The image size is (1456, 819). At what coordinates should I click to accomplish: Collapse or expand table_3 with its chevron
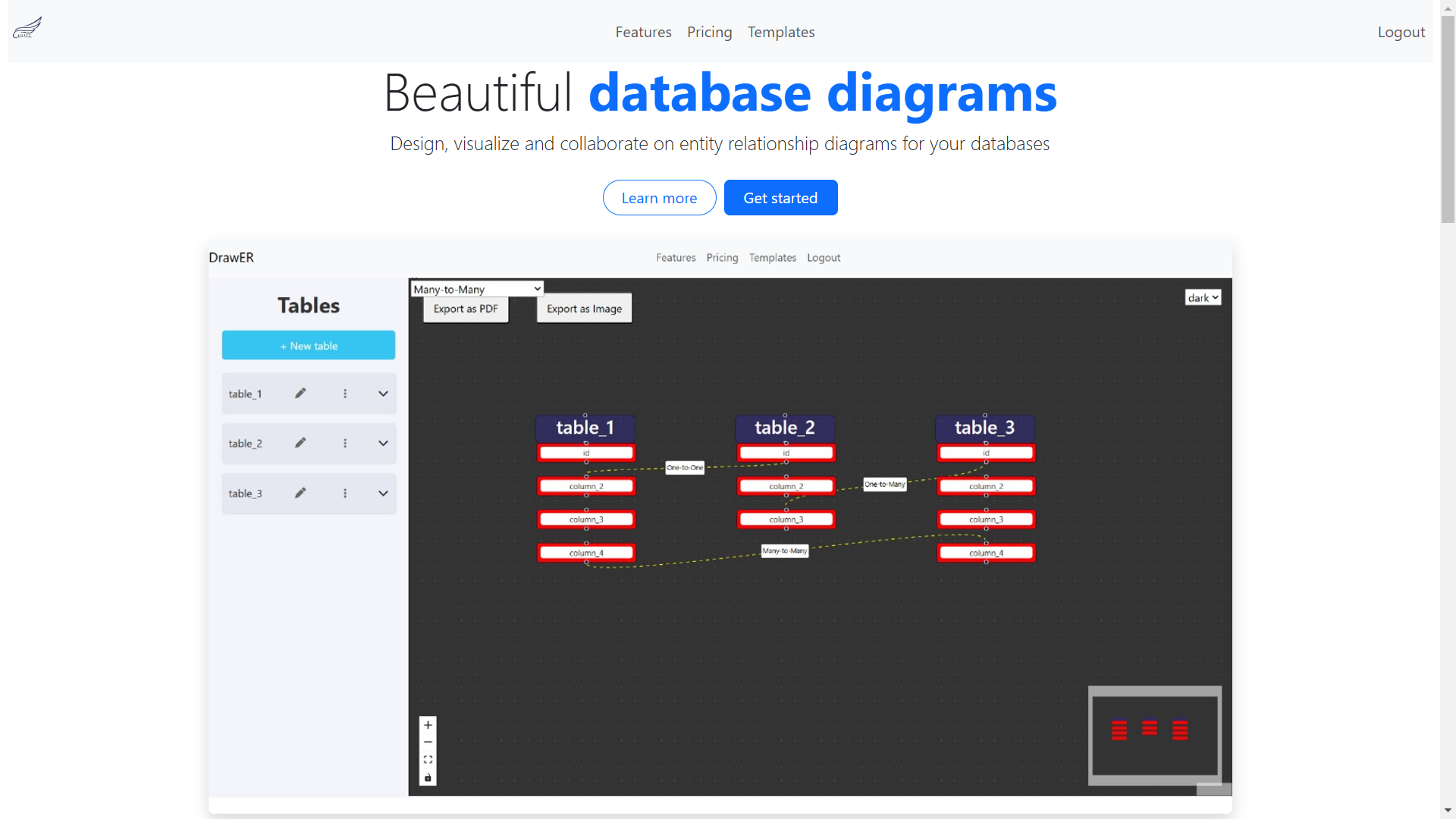tap(383, 493)
